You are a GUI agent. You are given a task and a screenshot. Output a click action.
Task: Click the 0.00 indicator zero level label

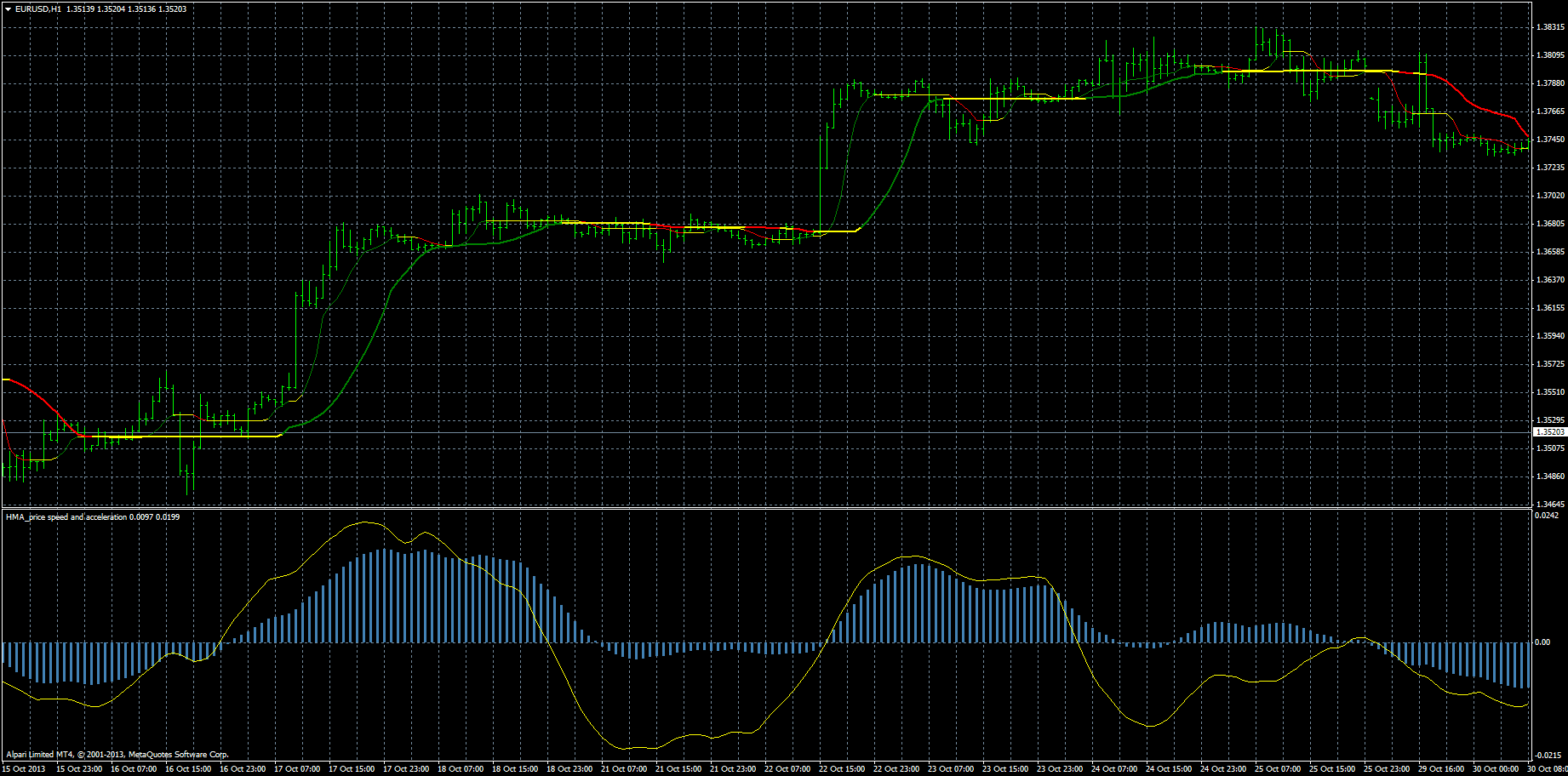(1542, 642)
